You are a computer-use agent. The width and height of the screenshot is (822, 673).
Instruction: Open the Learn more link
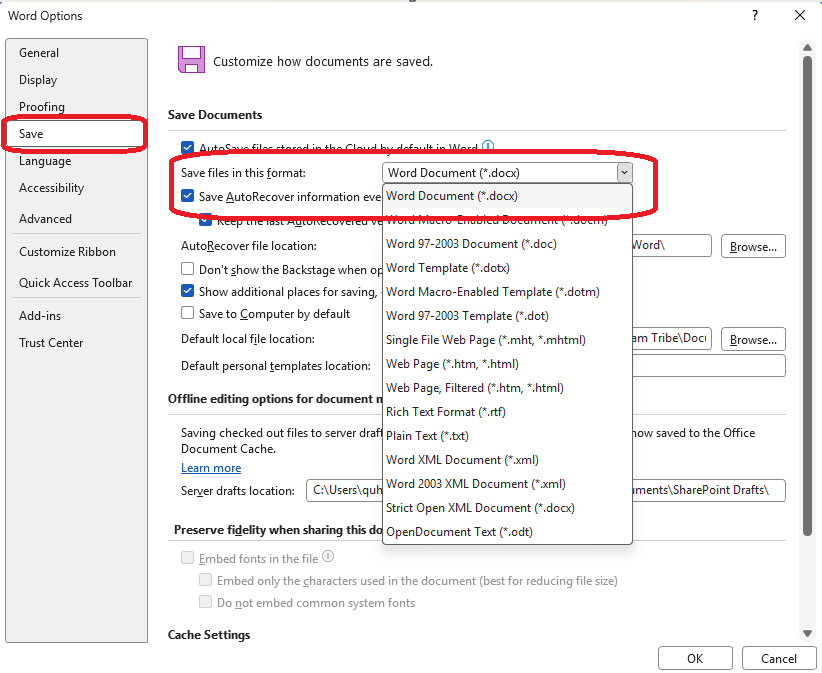(211, 468)
